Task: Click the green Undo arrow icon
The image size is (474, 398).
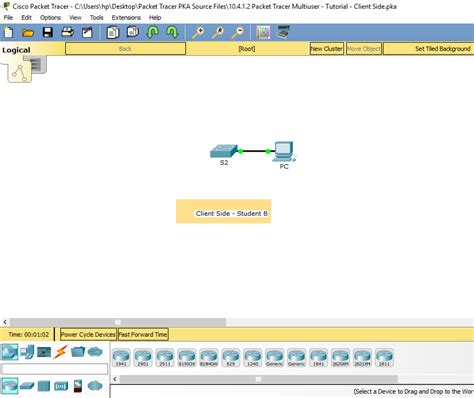Action: [152, 33]
